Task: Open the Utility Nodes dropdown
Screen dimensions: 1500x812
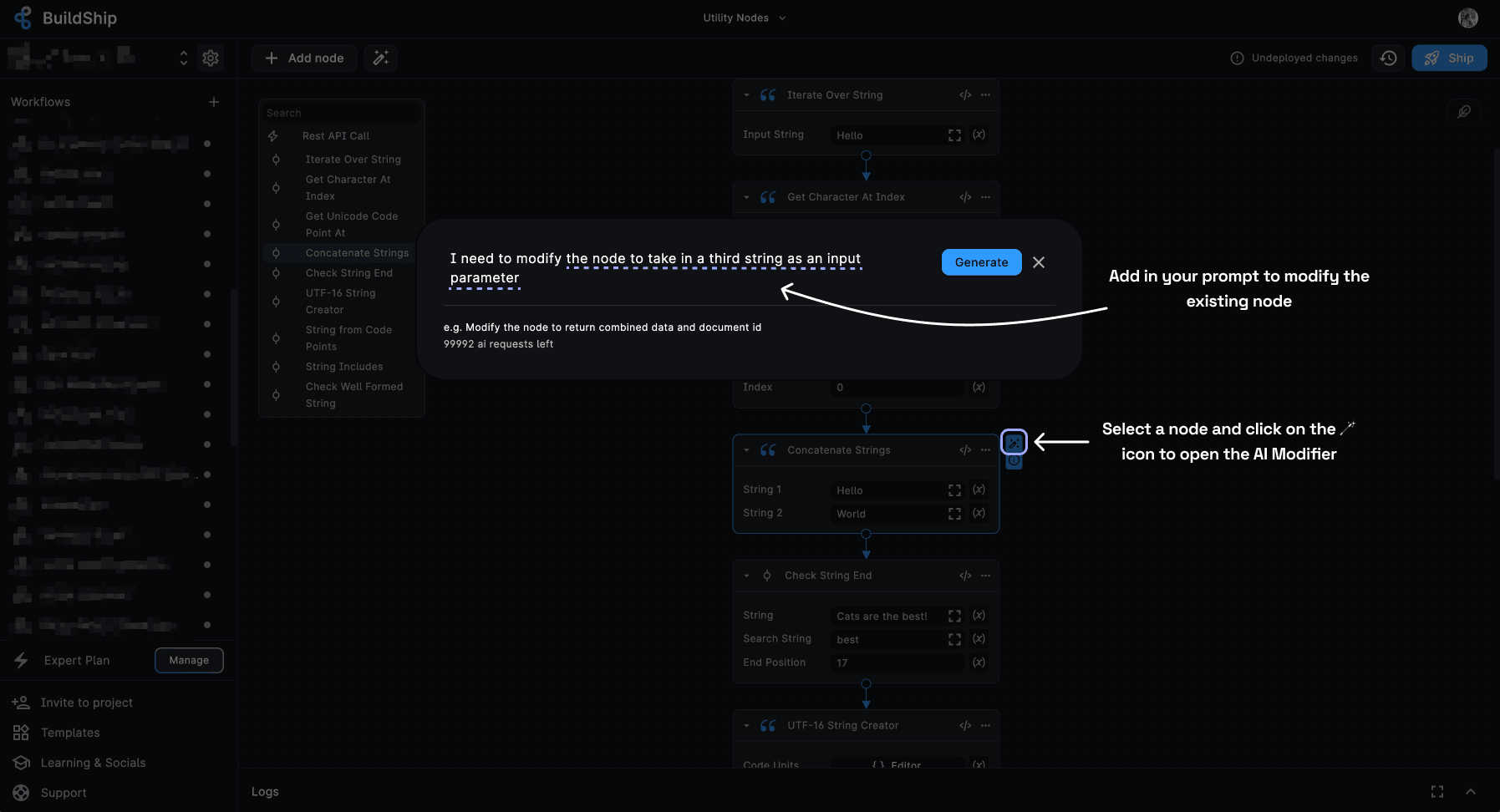Action: click(x=744, y=17)
